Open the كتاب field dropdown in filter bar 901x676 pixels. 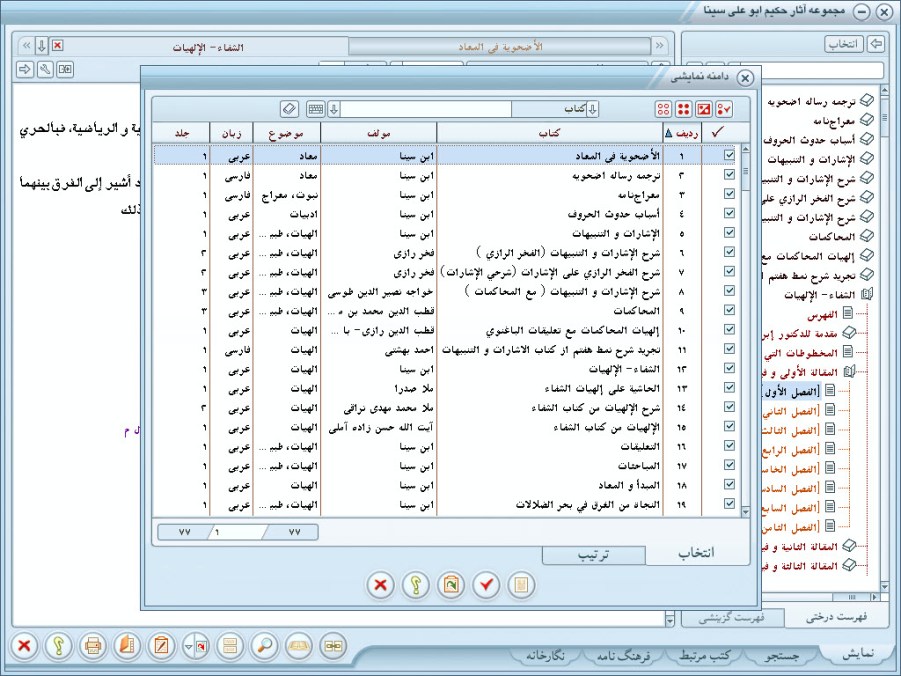(592, 109)
